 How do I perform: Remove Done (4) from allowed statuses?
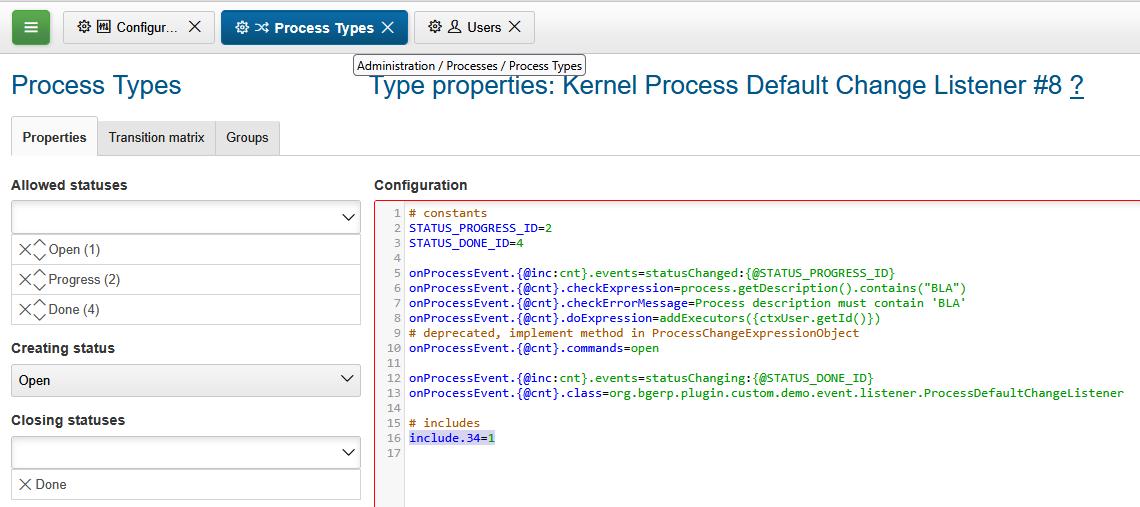point(25,310)
